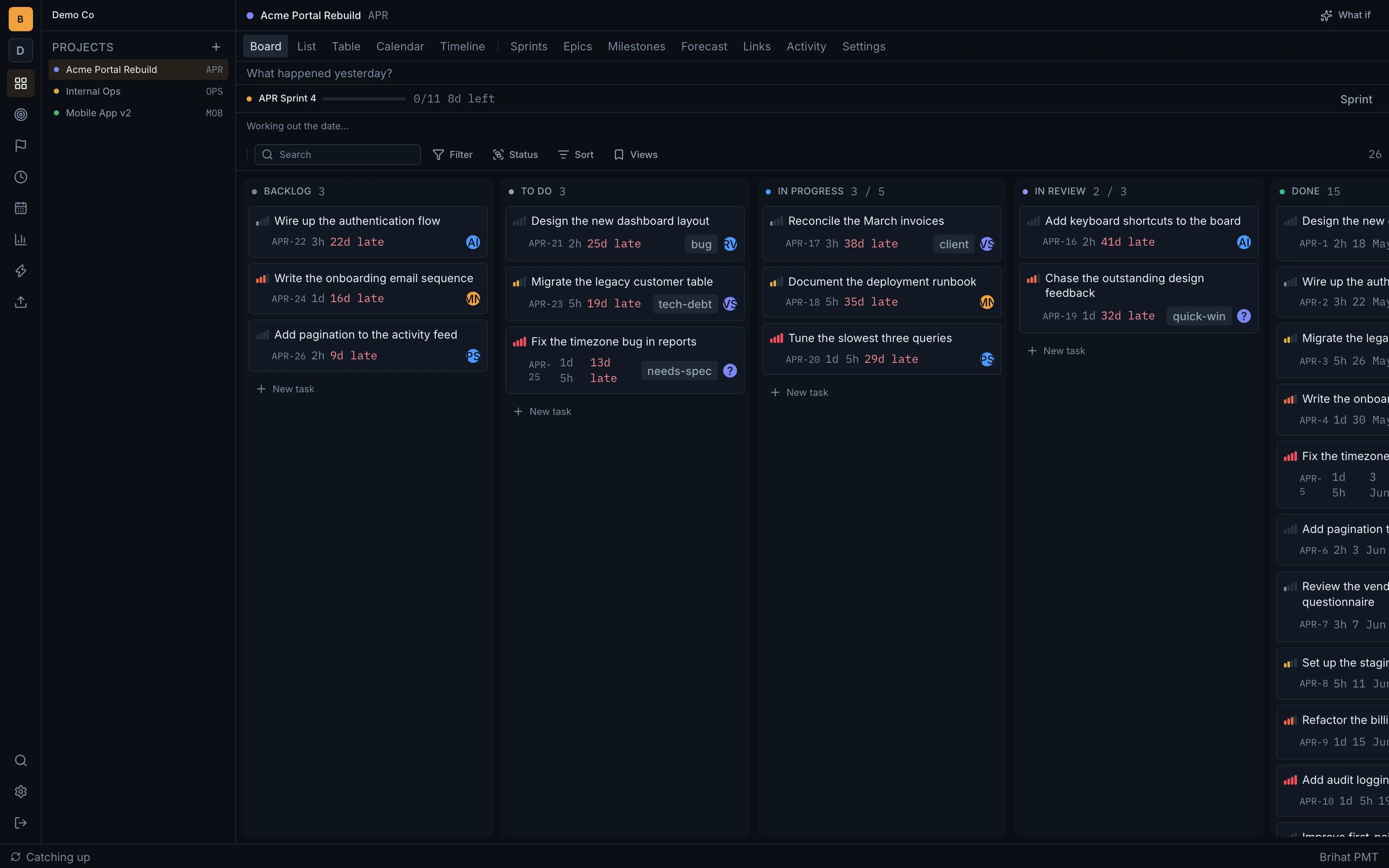Click the calendar icon in the left rail
1389x868 pixels.
click(x=21, y=208)
